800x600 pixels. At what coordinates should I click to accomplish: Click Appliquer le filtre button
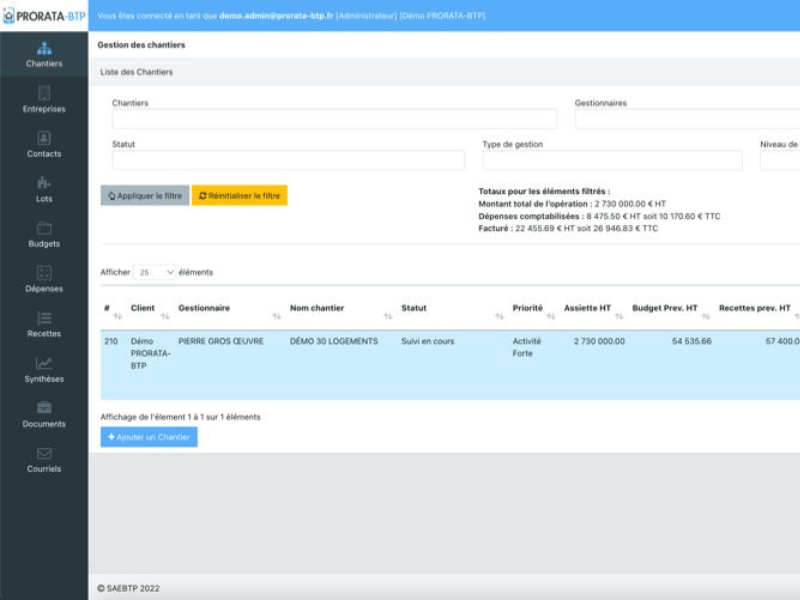[x=145, y=196]
